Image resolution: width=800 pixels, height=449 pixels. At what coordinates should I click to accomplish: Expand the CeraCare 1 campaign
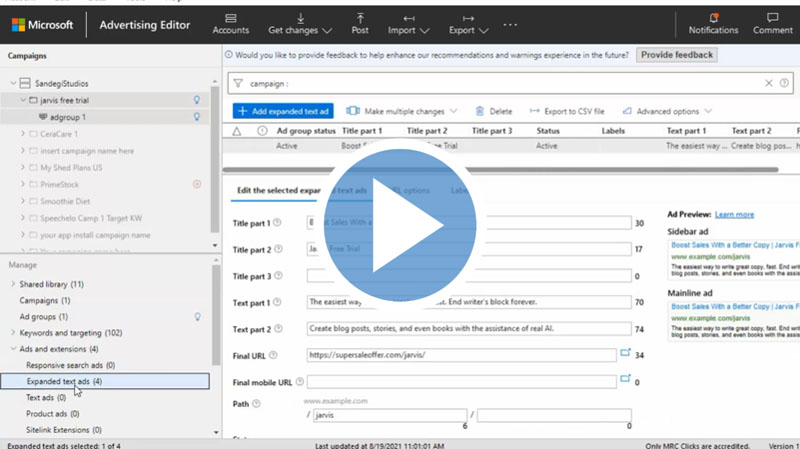tap(23, 134)
